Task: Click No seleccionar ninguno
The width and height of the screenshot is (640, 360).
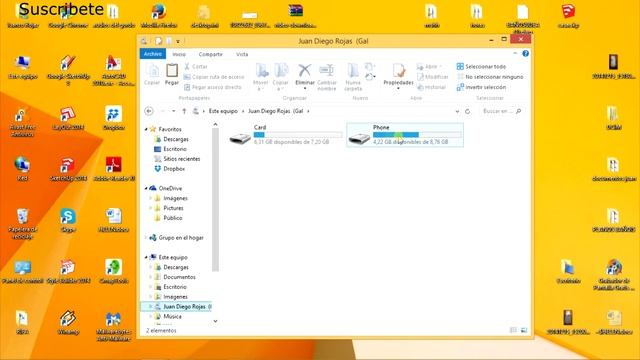Action: tap(490, 77)
